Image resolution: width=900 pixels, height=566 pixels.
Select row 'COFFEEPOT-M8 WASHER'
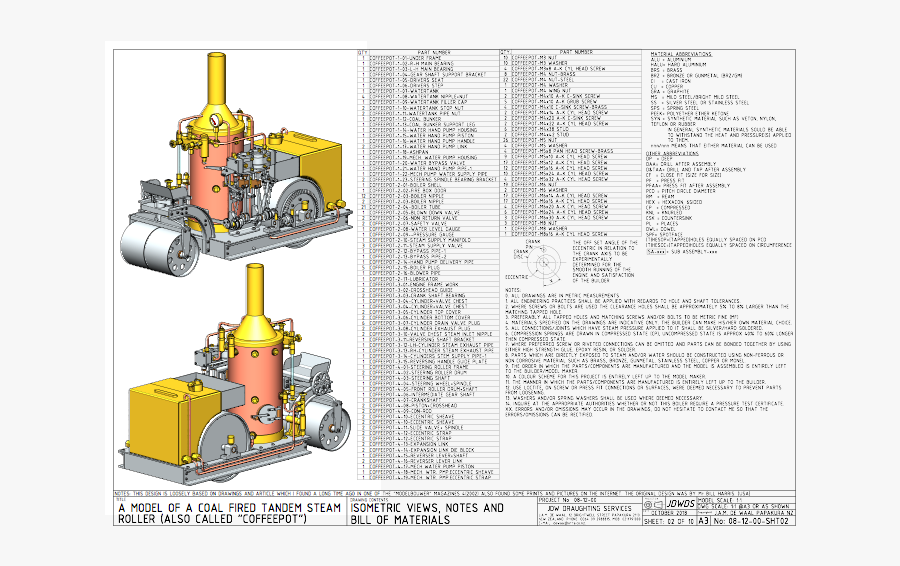tap(571, 228)
